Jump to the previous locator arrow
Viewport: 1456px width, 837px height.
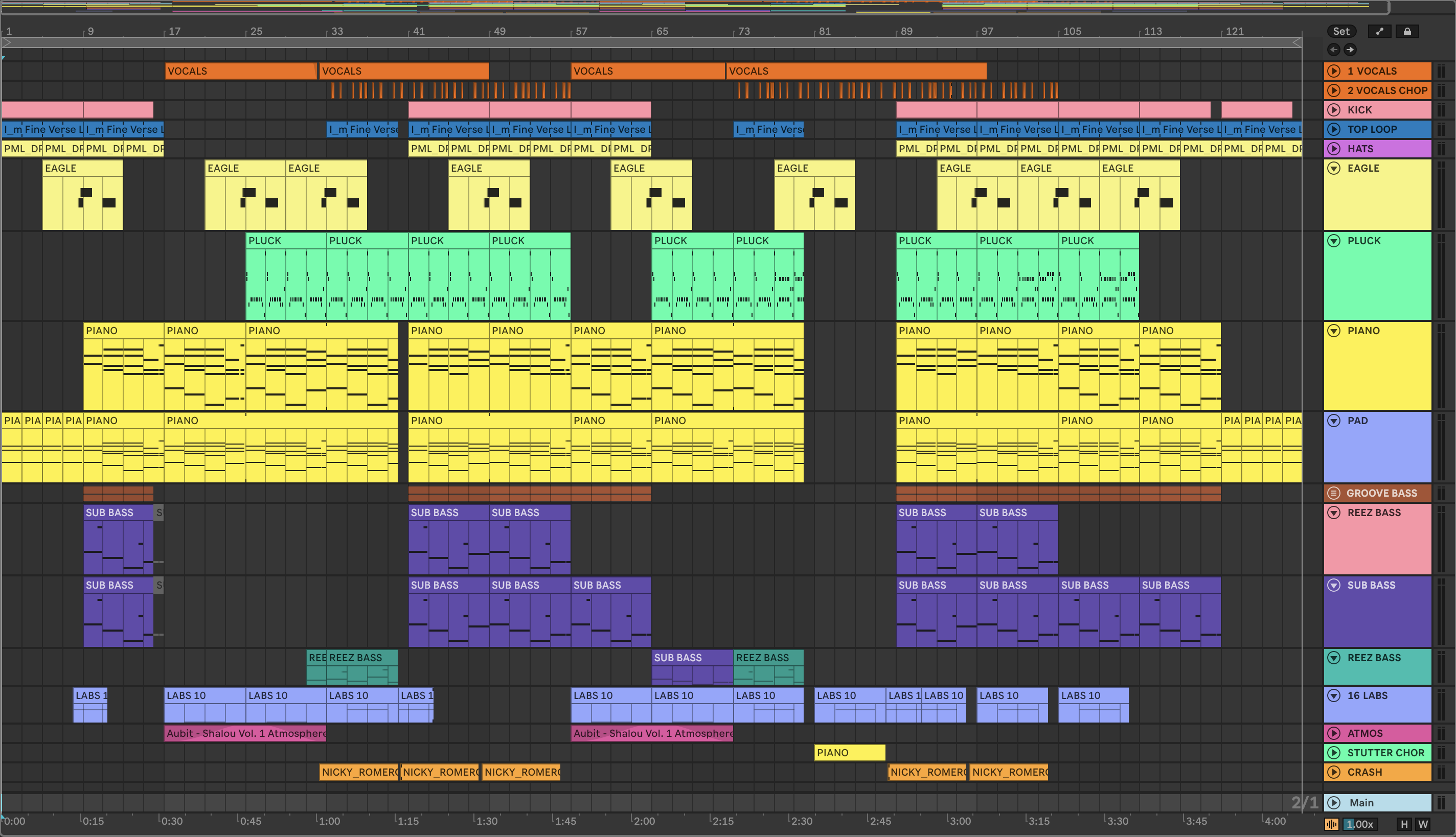(1334, 50)
